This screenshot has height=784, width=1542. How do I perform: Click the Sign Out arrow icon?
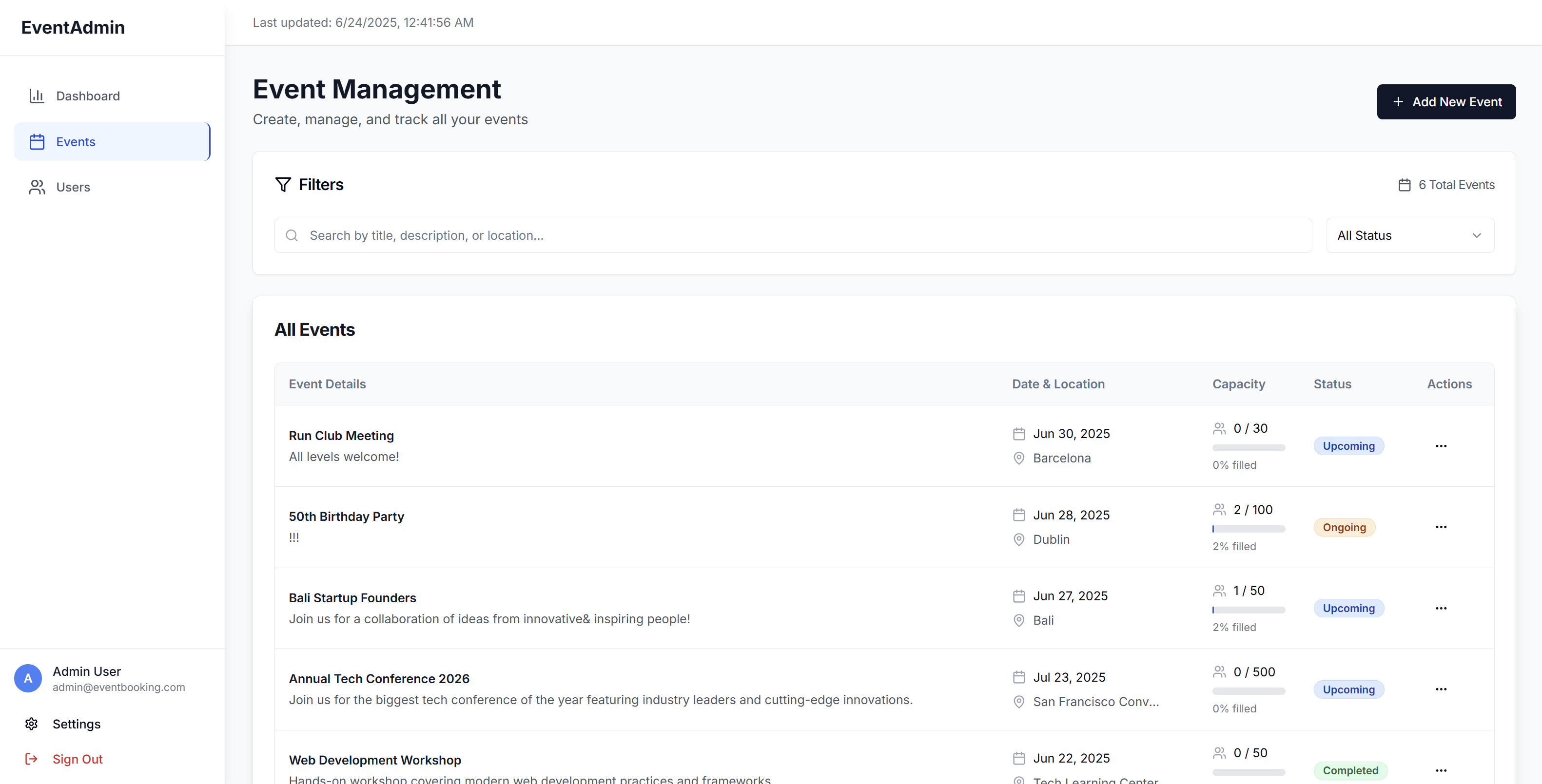pyautogui.click(x=31, y=759)
